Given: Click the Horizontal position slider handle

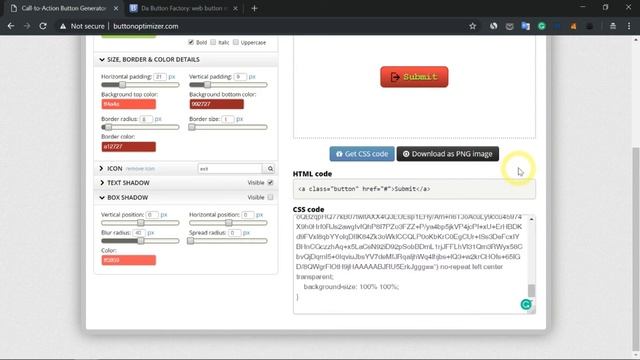Looking at the screenshot, I should pyautogui.click(x=229, y=223).
